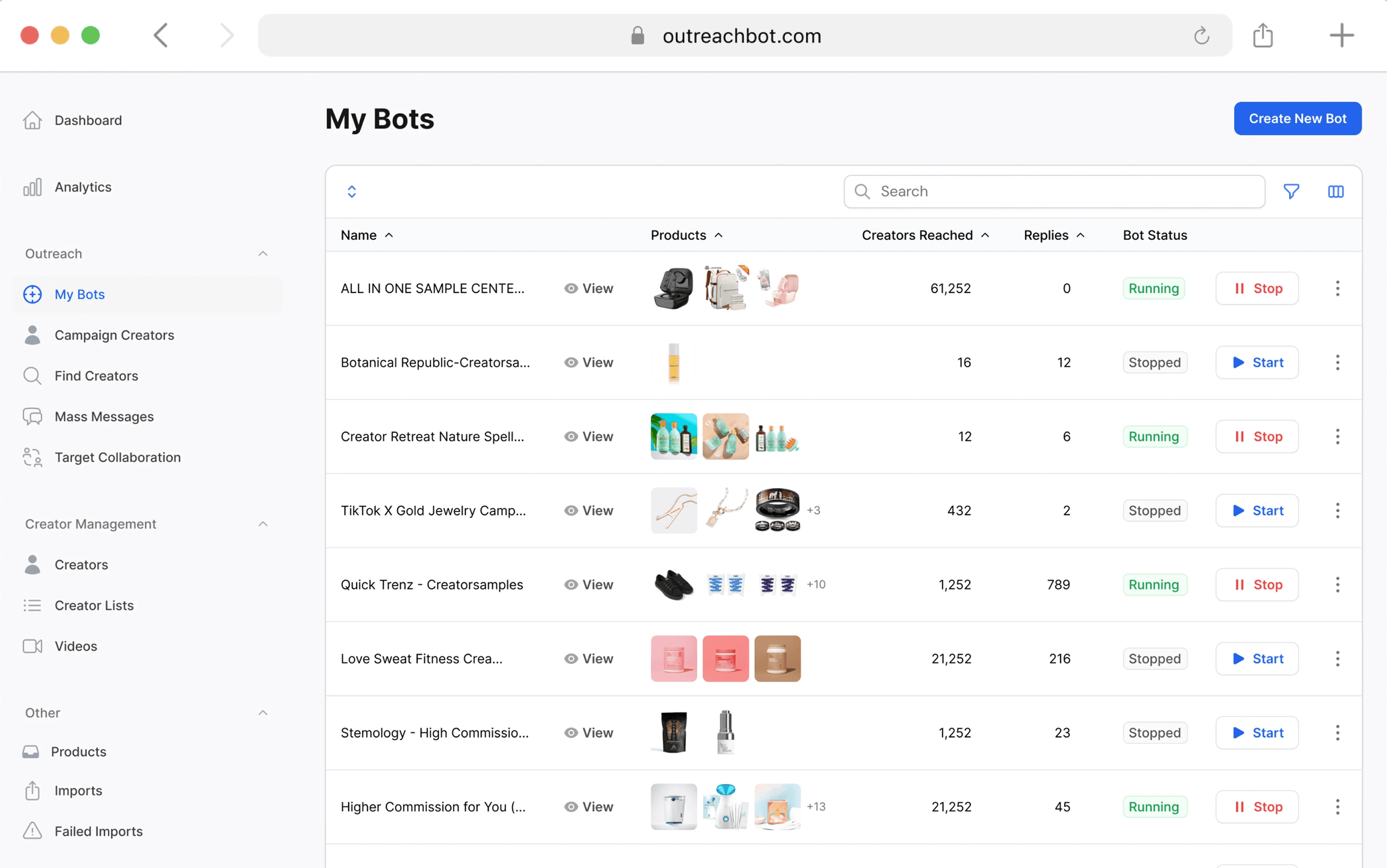Click browser back arrow
This screenshot has width=1387, height=868.
tap(161, 36)
